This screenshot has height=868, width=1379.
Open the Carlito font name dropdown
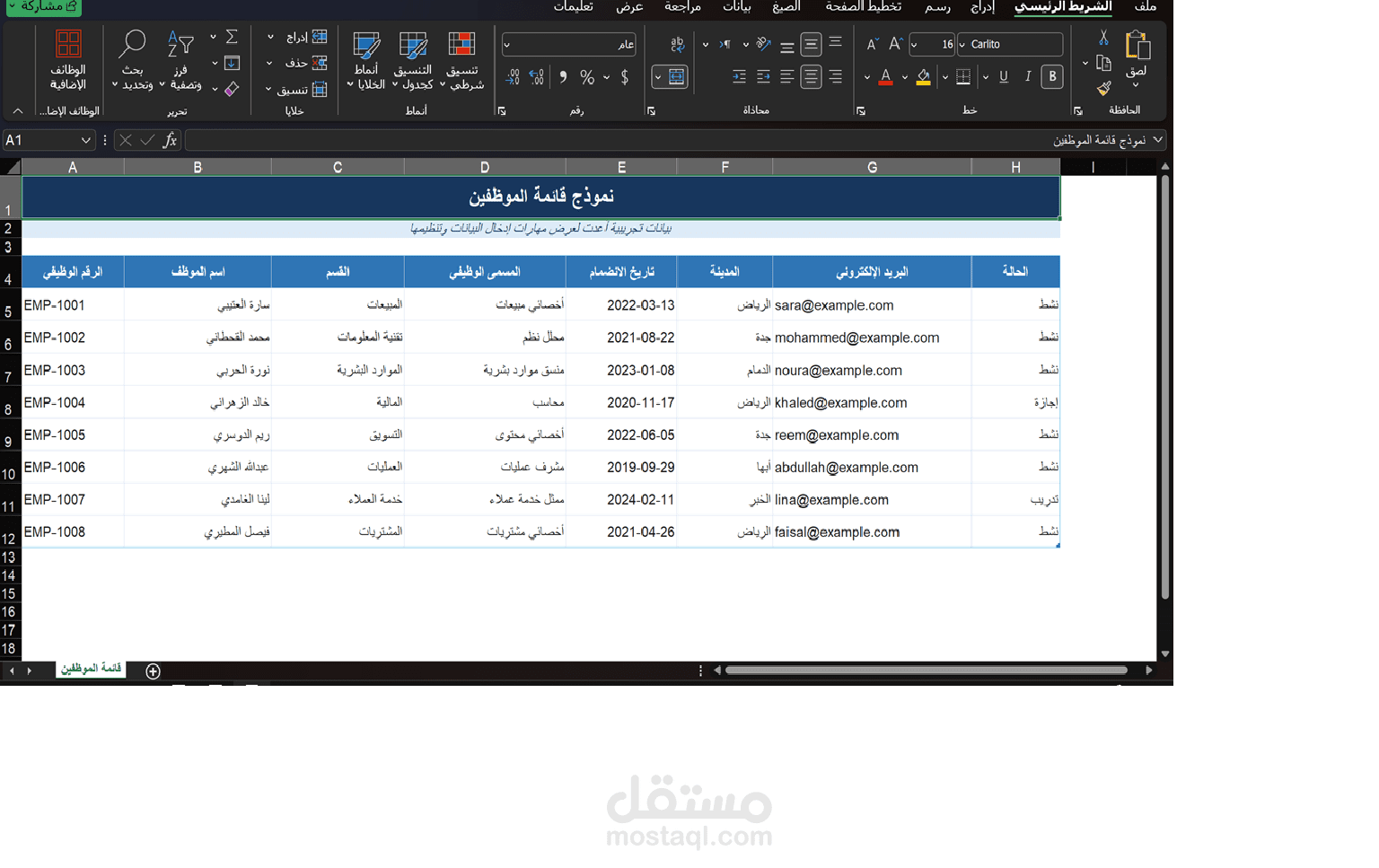click(x=962, y=44)
